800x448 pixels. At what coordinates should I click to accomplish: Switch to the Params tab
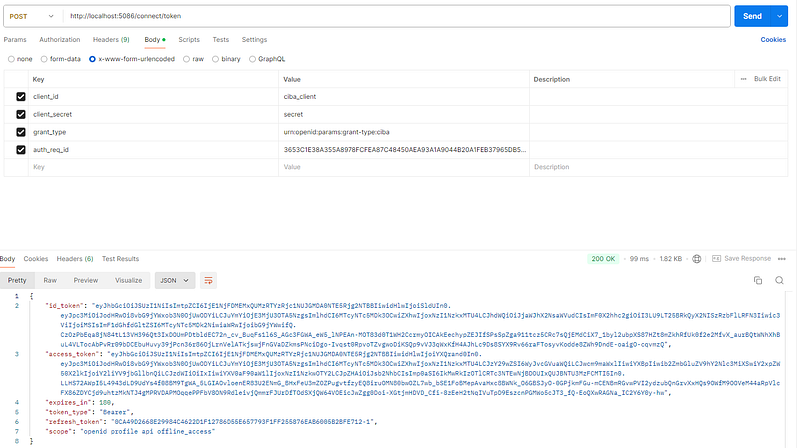tap(15, 40)
